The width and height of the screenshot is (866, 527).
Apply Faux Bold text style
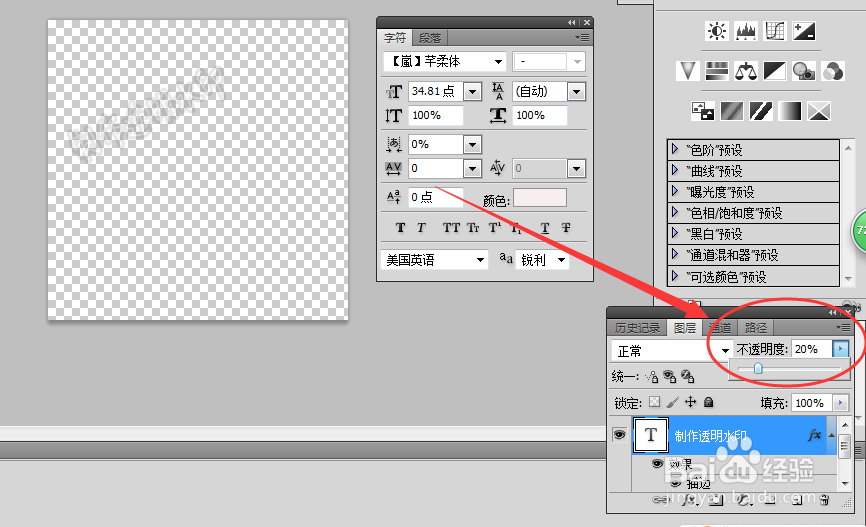[x=400, y=228]
